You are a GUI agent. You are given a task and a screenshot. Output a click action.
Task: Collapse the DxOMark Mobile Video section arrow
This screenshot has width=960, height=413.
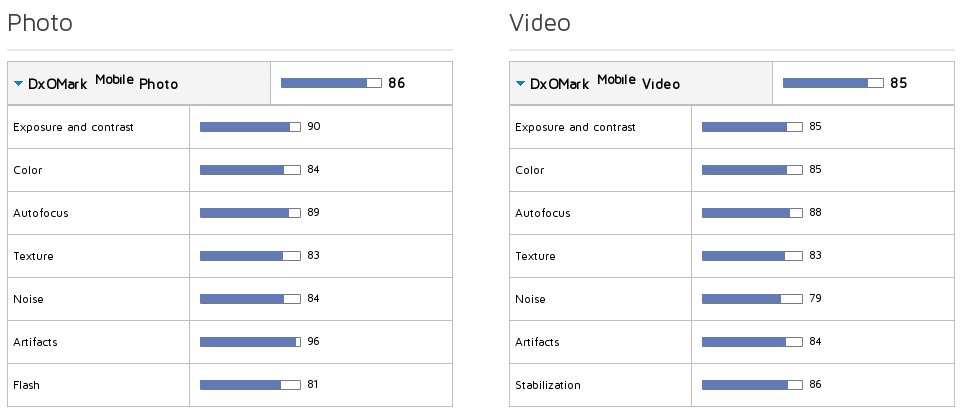point(520,83)
